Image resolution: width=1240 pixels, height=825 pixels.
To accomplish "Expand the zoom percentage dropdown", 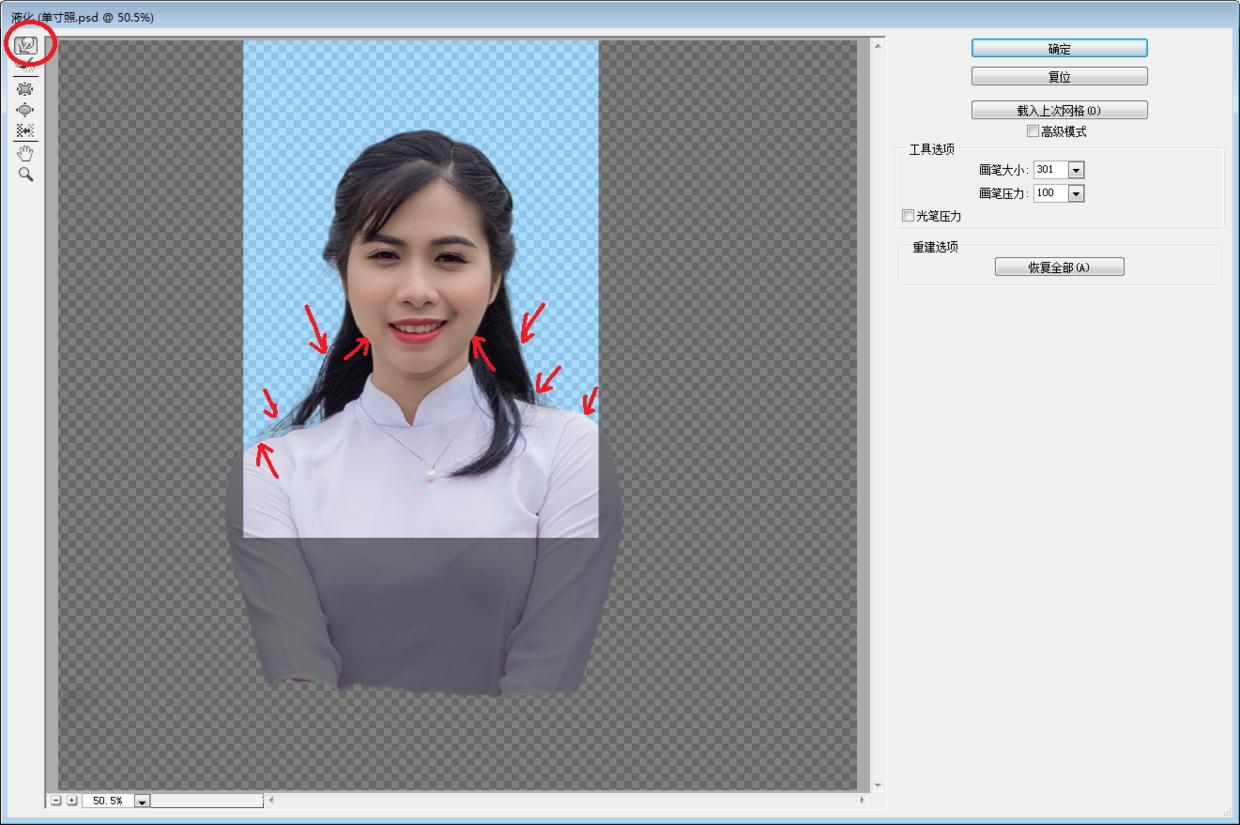I will (x=141, y=802).
